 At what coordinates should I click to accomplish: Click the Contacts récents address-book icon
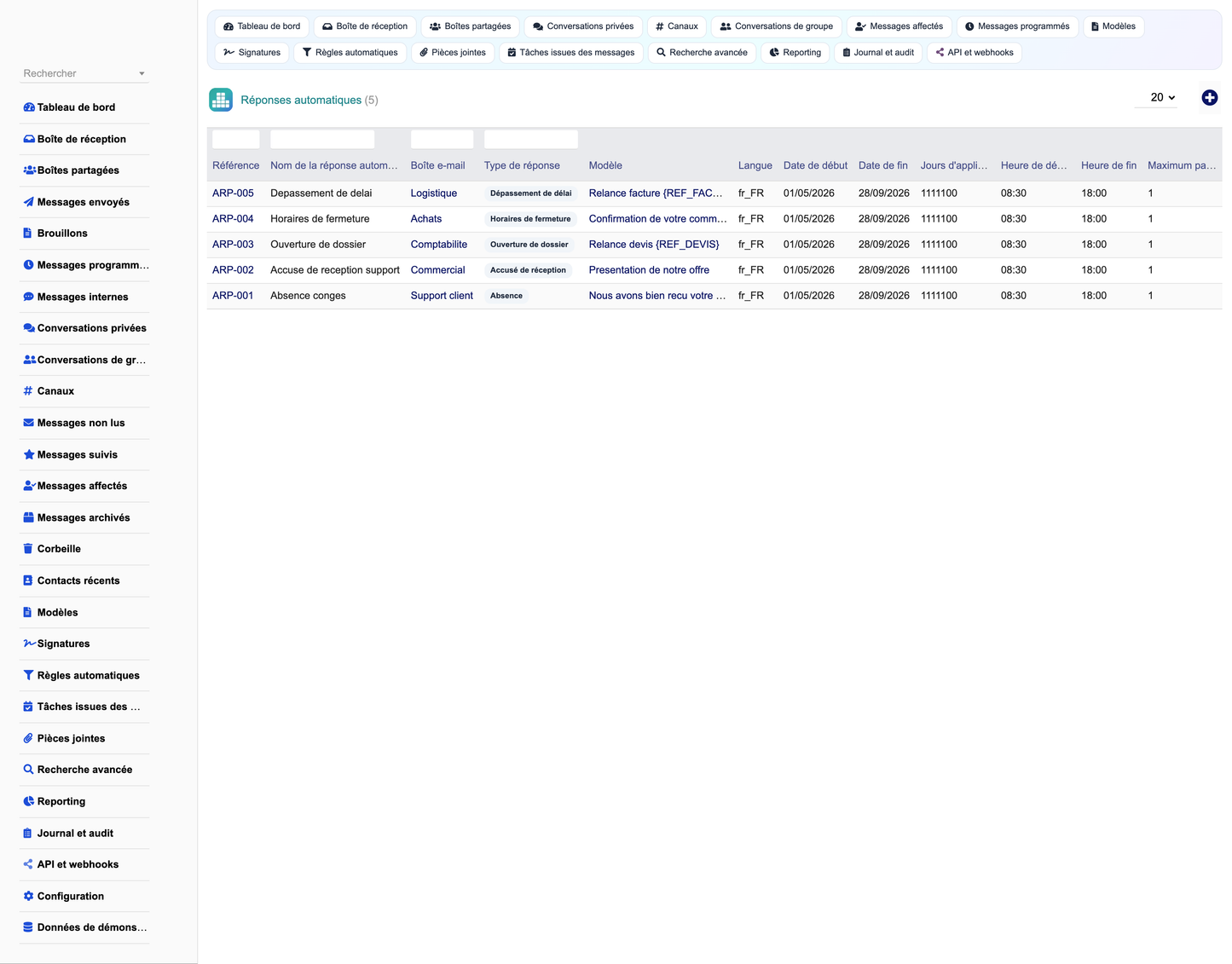(28, 580)
